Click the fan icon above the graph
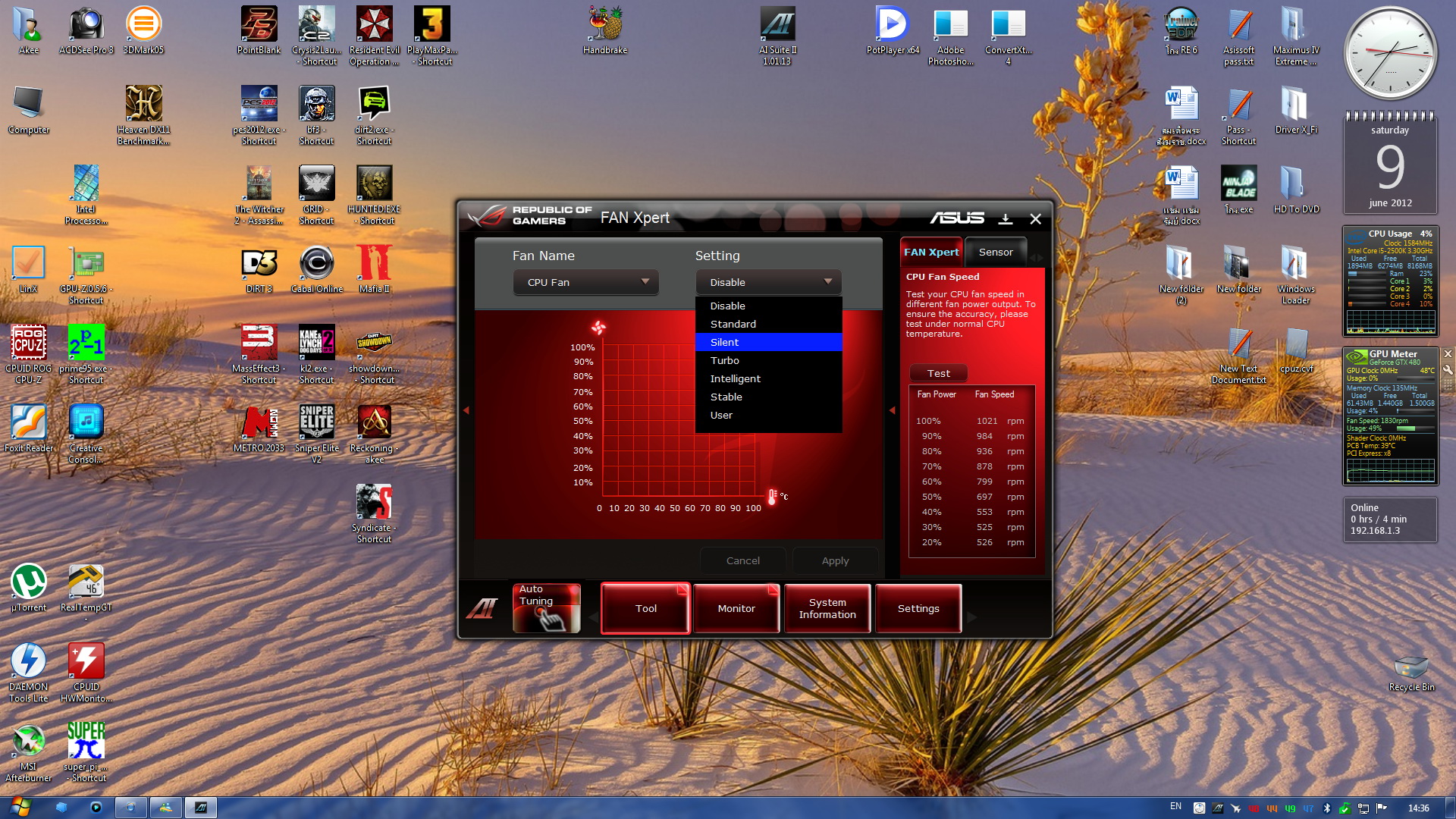The image size is (1456, 819). pyautogui.click(x=598, y=328)
